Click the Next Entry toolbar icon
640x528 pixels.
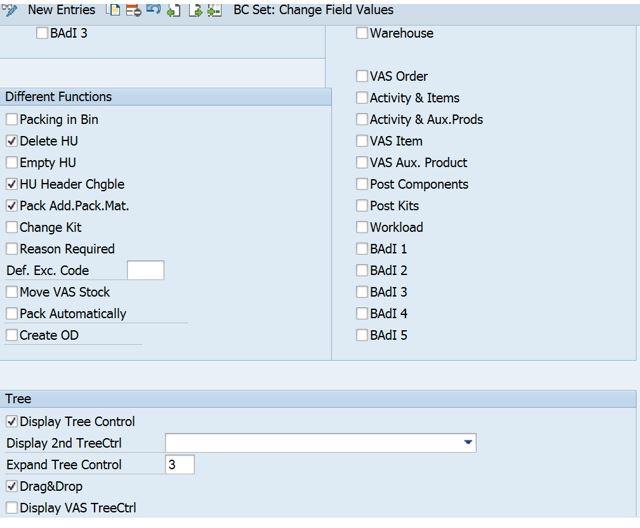195,10
